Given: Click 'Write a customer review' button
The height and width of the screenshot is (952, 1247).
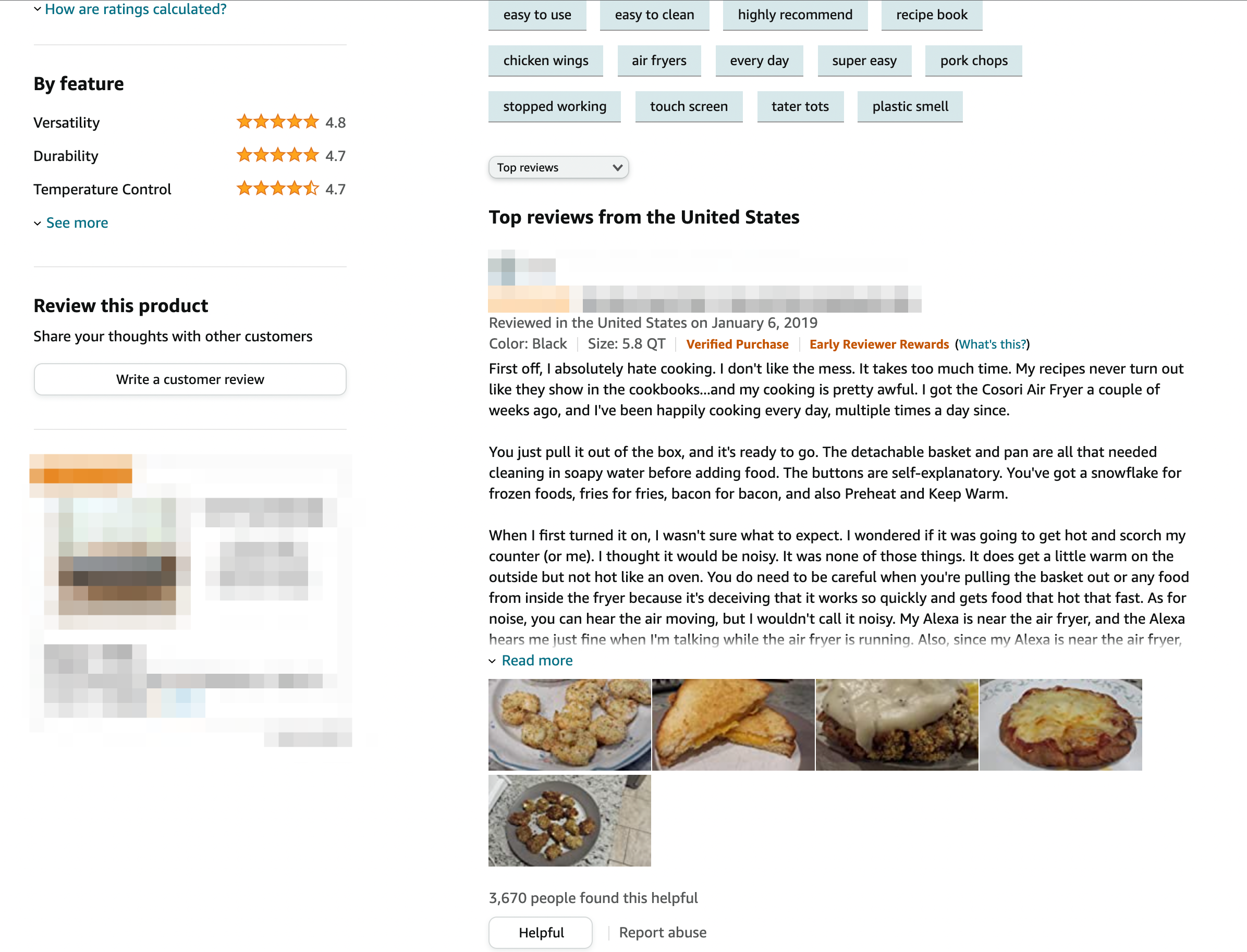Looking at the screenshot, I should point(190,379).
